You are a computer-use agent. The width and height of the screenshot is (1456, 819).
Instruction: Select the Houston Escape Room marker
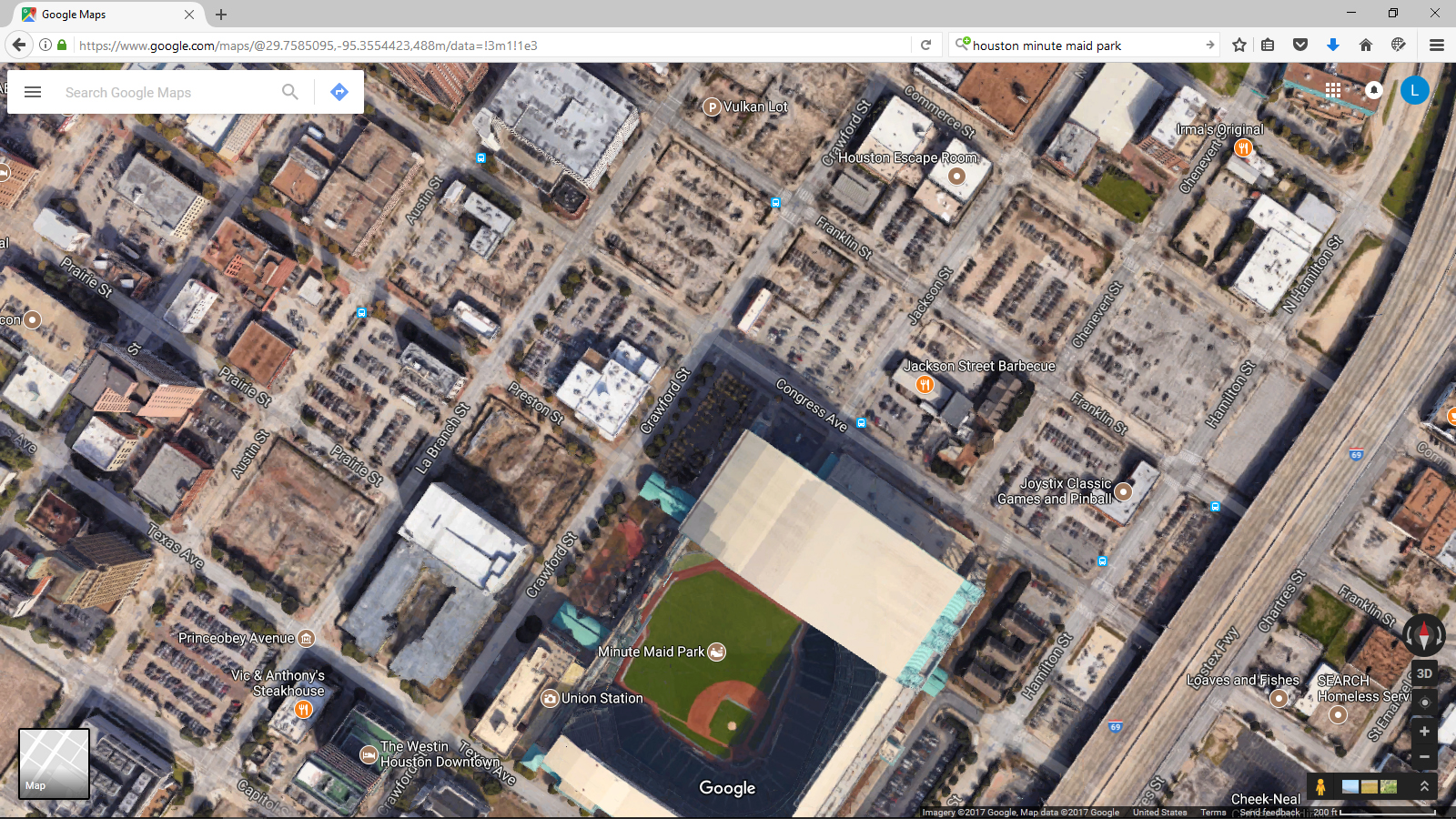[956, 176]
